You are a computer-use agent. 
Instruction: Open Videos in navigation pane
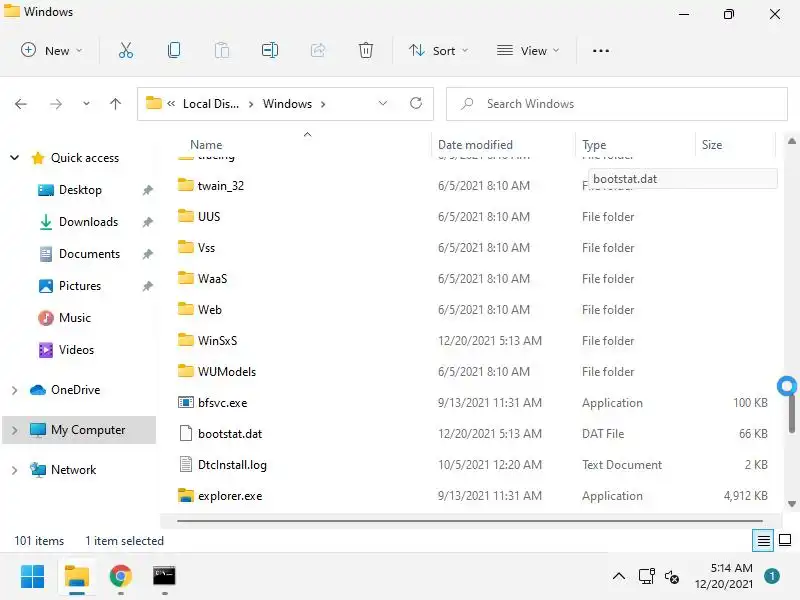[x=76, y=349]
